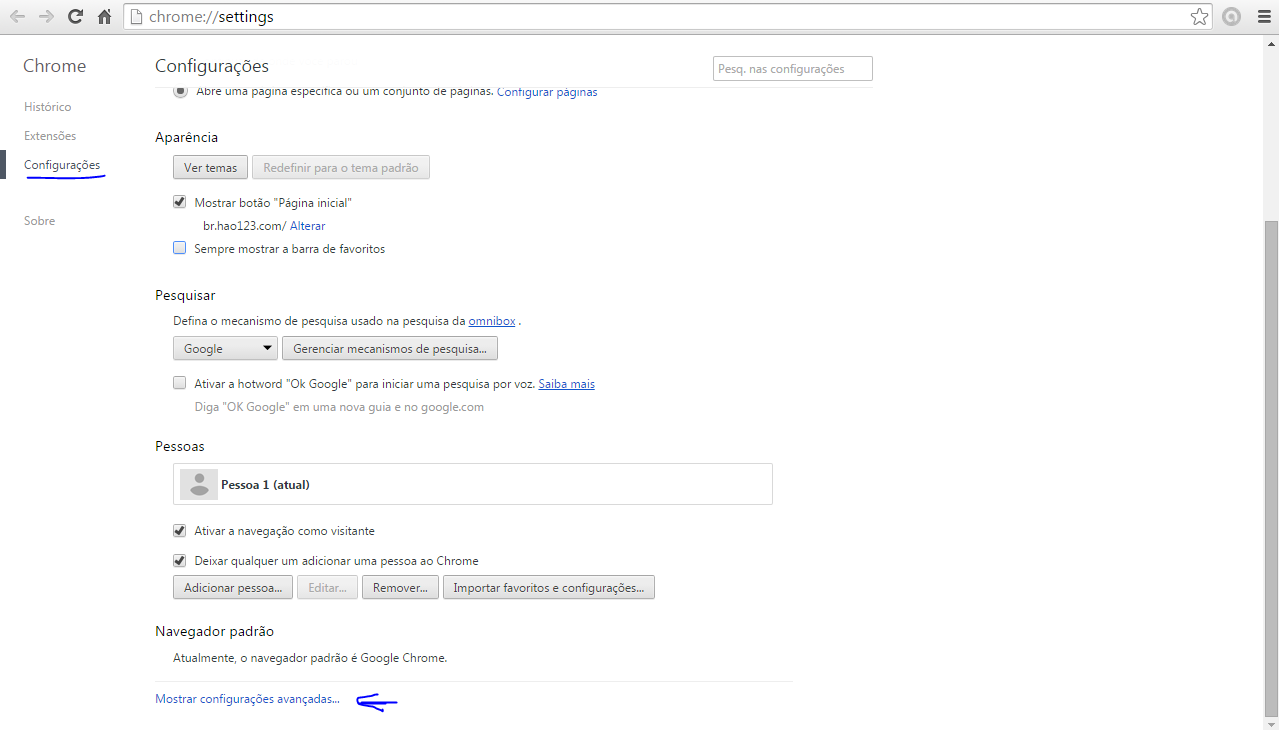Click Importar favoritos e configurações
The height and width of the screenshot is (730, 1279).
coord(549,588)
